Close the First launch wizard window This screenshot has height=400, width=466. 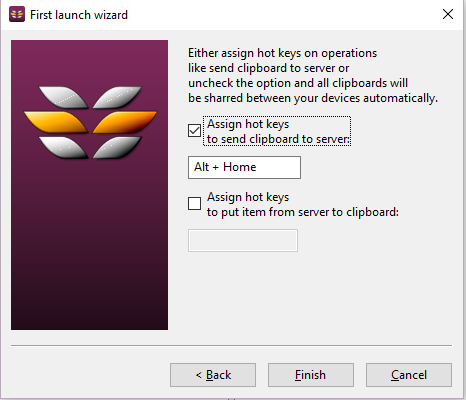[x=448, y=14]
